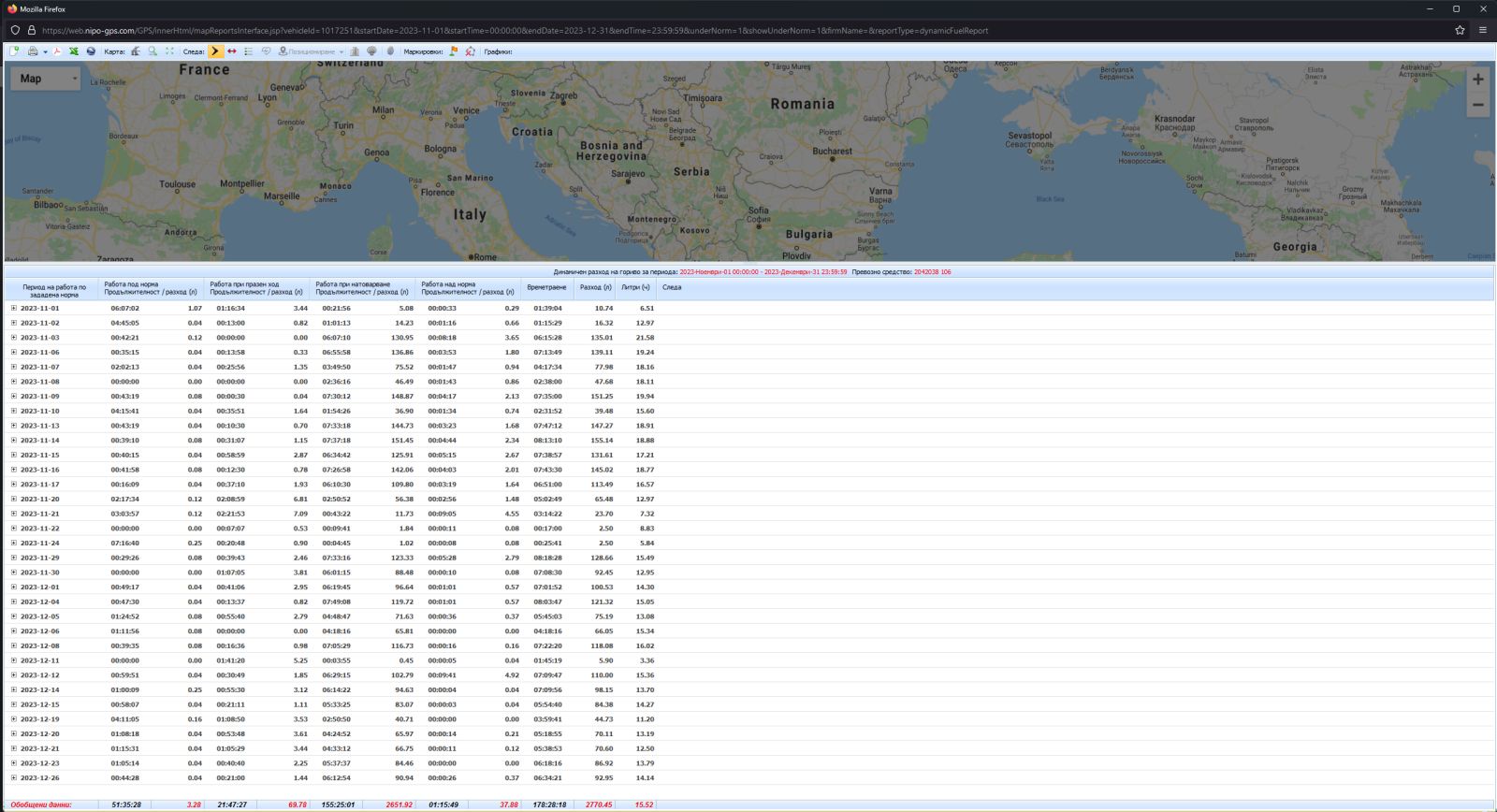Expand the 2023-11-09 row
The image size is (1497, 812).
tap(14, 397)
